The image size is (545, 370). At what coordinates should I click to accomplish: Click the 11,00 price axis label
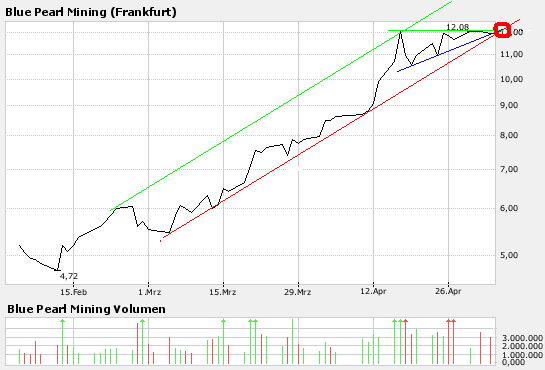coord(511,54)
